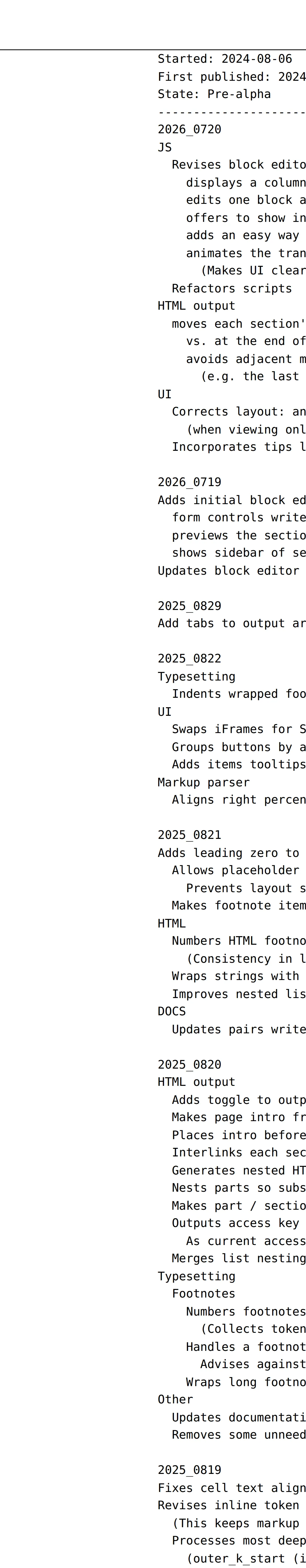Click the 'Started: 2024-08-06' line
This screenshot has width=306, height=1568.
click(x=225, y=59)
